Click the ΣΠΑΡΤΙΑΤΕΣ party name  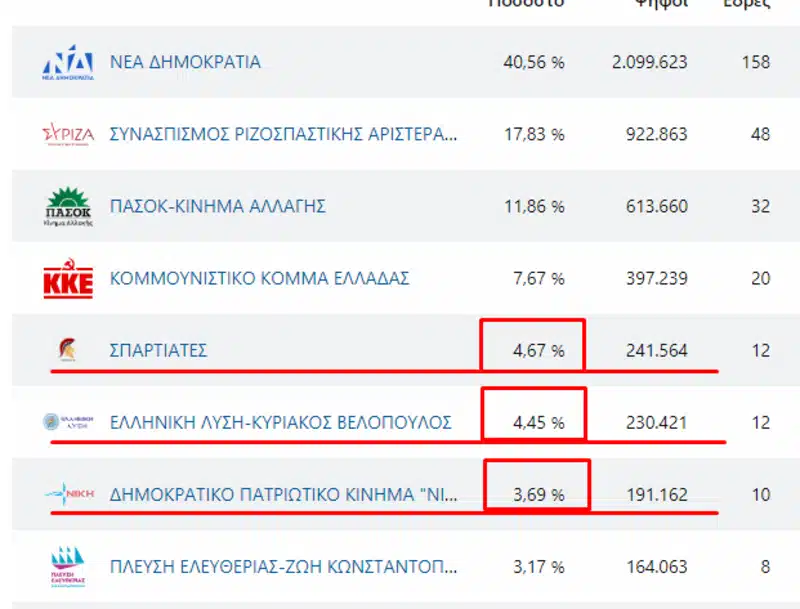pyautogui.click(x=158, y=351)
